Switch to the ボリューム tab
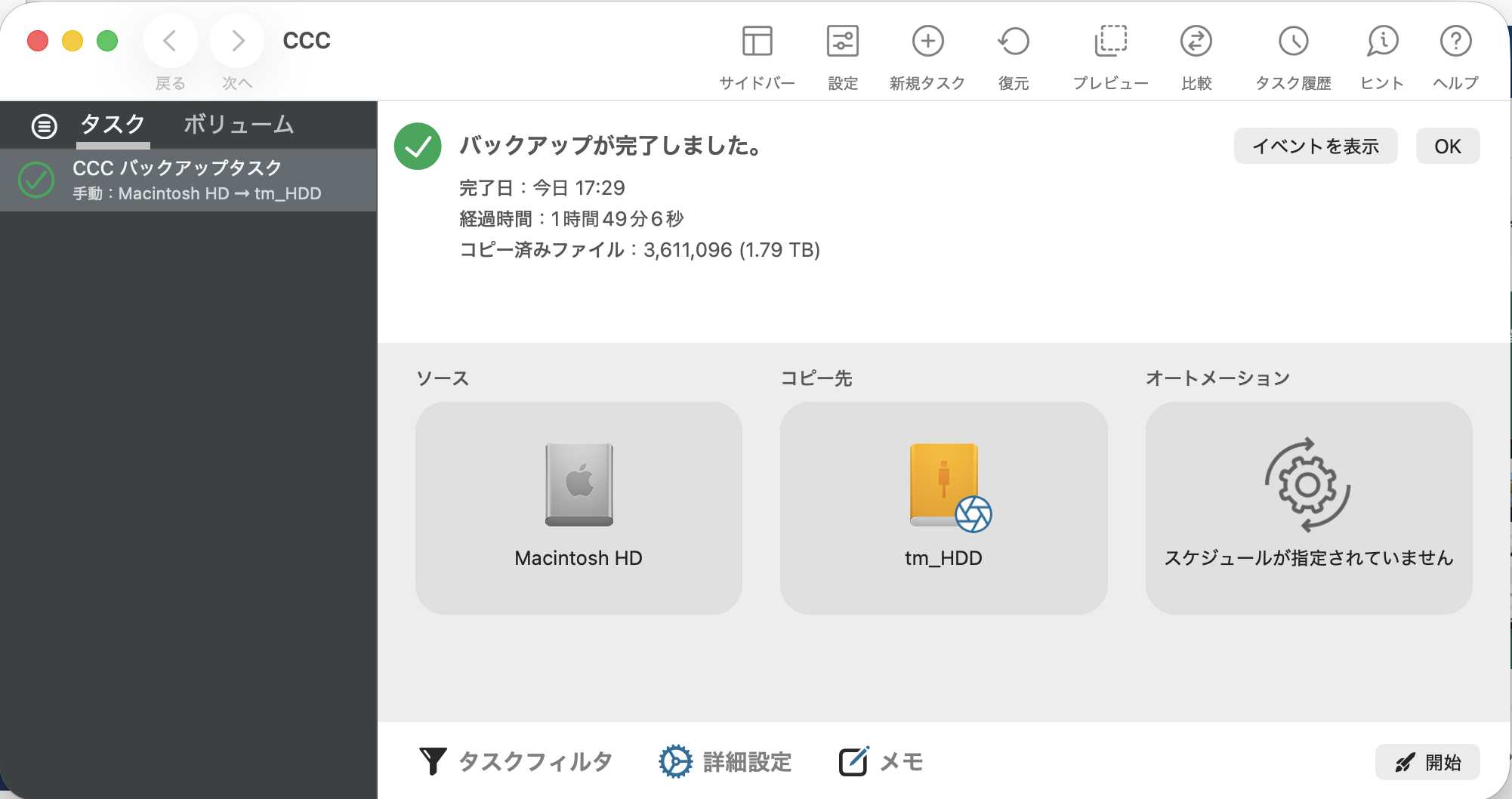Image resolution: width=1512 pixels, height=799 pixels. tap(238, 125)
